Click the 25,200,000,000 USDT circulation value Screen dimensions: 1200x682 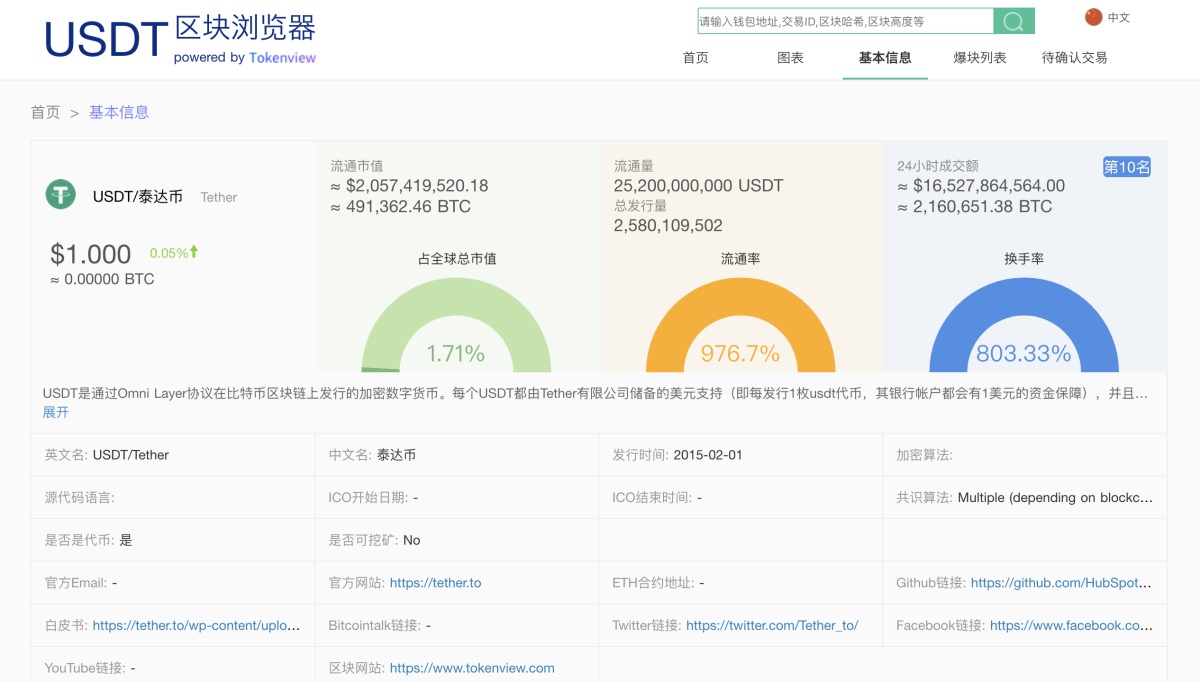(699, 186)
